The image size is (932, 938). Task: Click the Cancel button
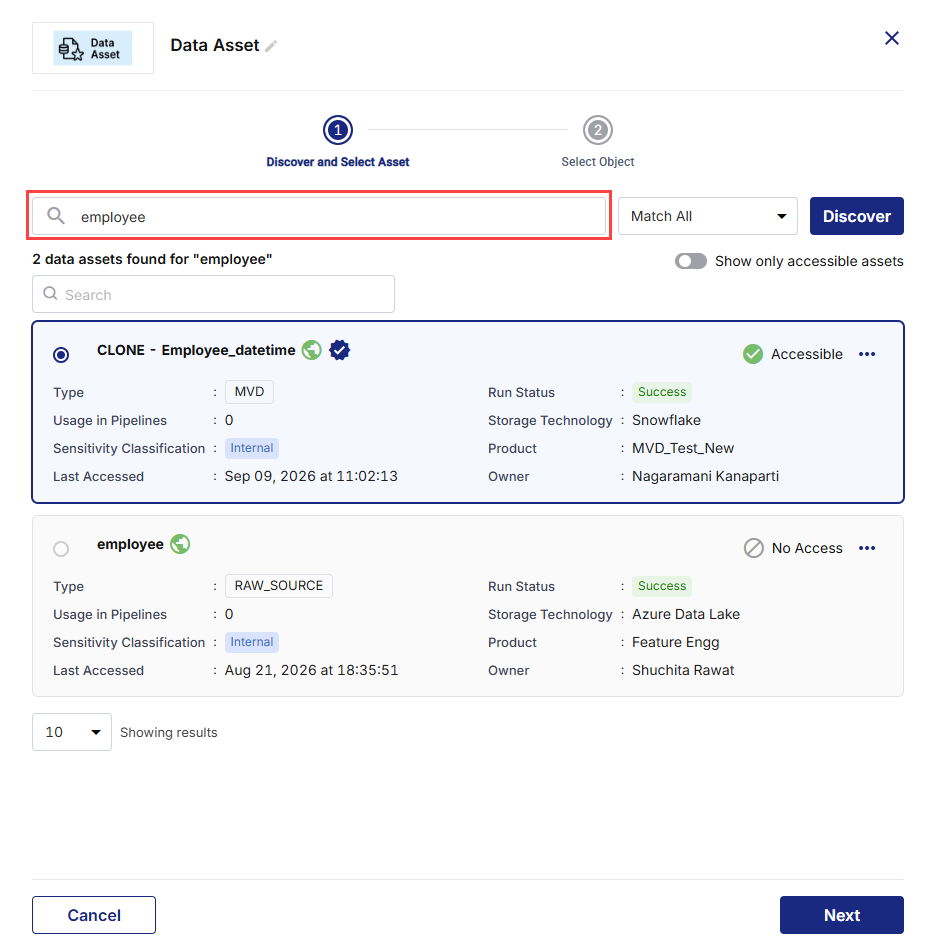(94, 915)
